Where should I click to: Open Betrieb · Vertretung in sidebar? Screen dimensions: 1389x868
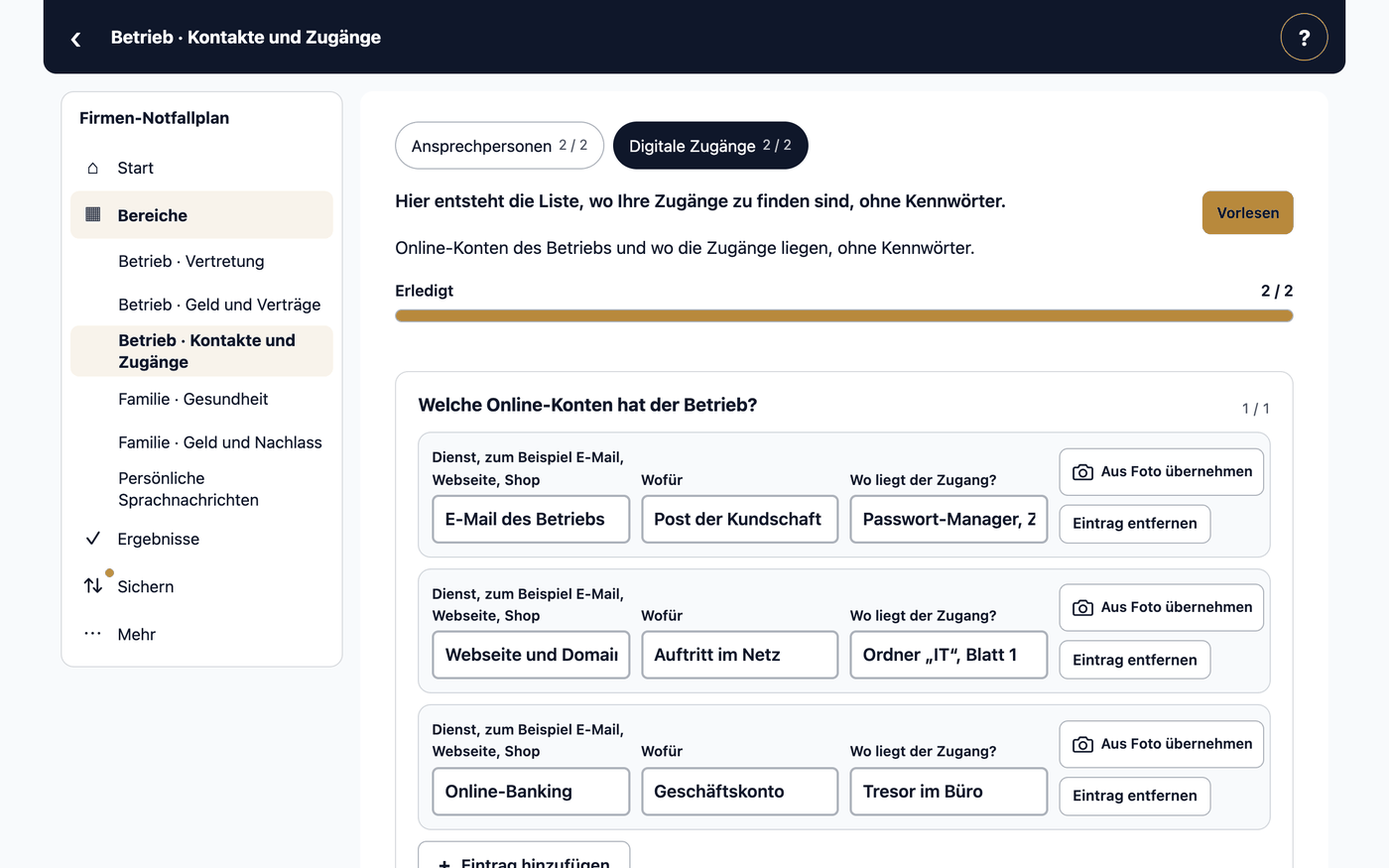(x=191, y=261)
